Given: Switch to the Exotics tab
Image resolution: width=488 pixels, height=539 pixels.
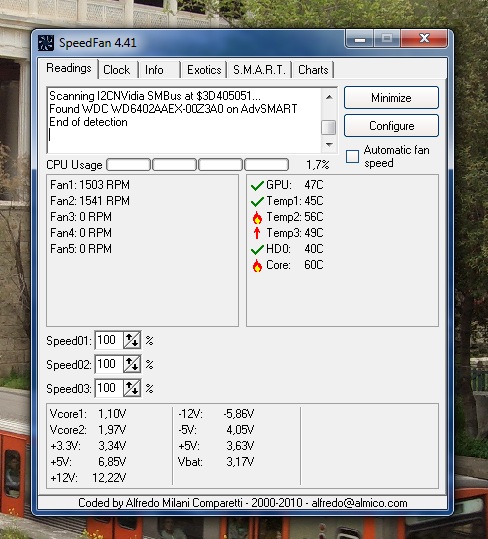Looking at the screenshot, I should coord(204,70).
